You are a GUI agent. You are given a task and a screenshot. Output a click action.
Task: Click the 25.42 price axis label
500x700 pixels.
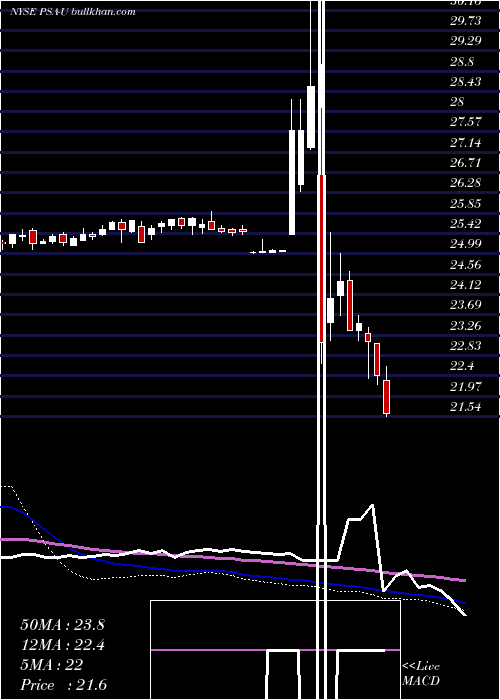[466, 224]
